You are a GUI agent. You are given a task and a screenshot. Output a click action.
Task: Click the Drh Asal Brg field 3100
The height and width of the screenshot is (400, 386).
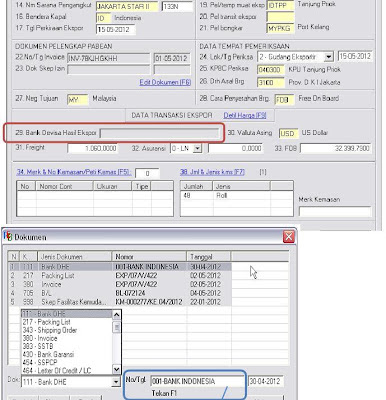coord(271,82)
